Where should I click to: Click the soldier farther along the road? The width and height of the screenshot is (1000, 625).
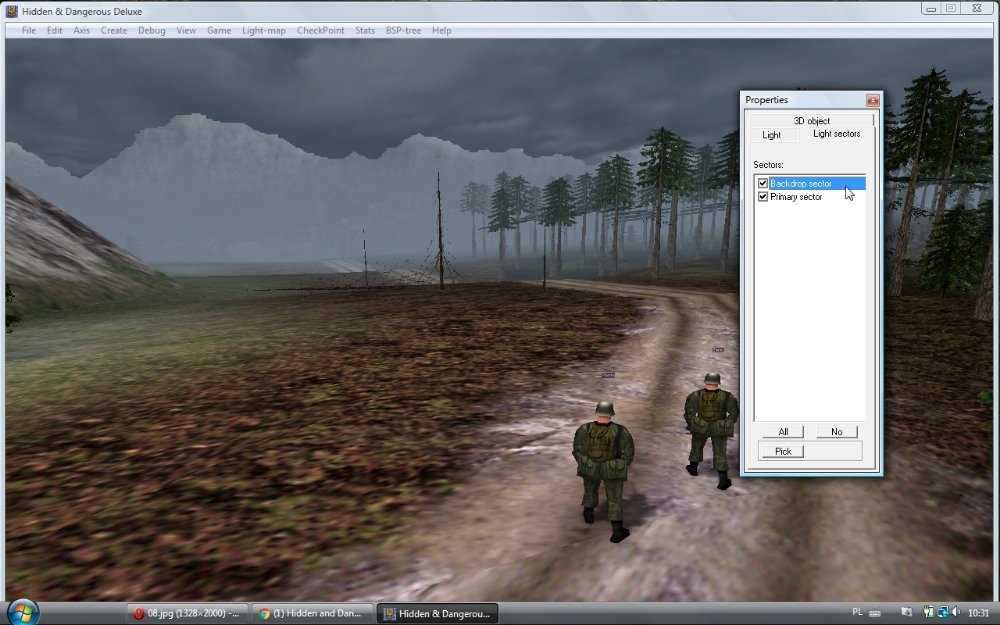coord(710,429)
